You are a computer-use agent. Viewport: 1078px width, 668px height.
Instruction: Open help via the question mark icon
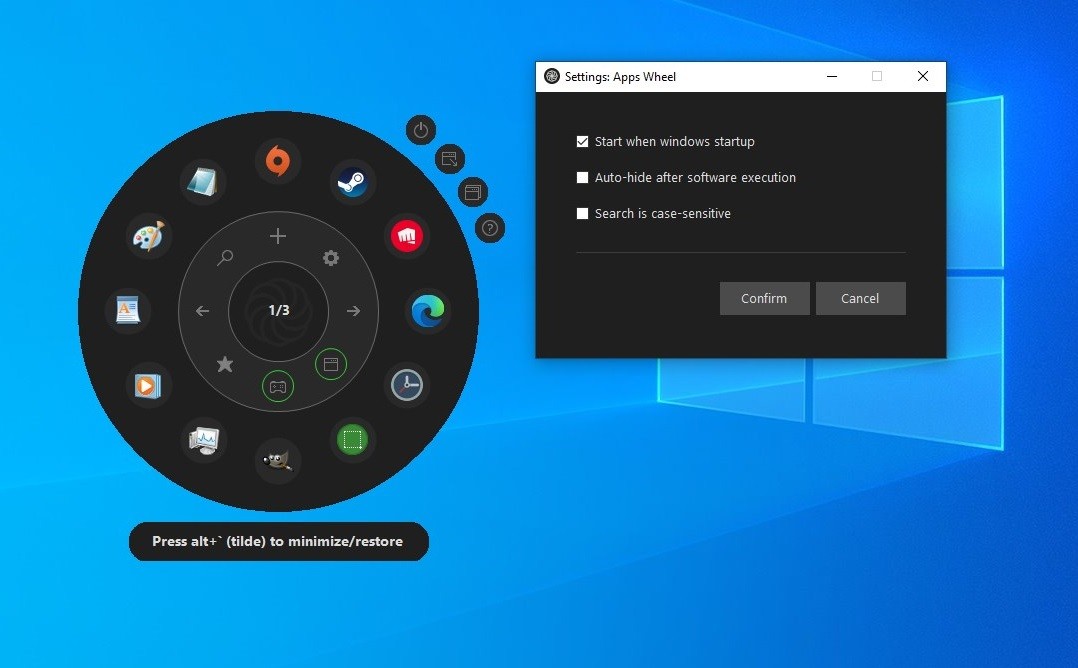coord(489,228)
